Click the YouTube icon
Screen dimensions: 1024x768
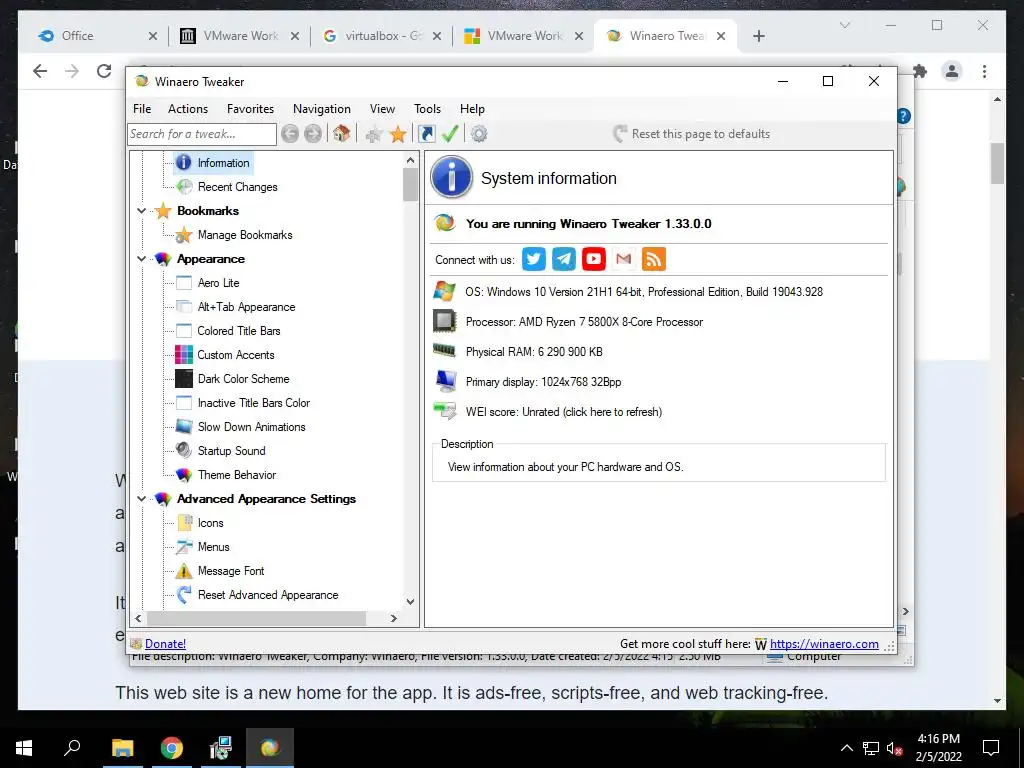594,259
